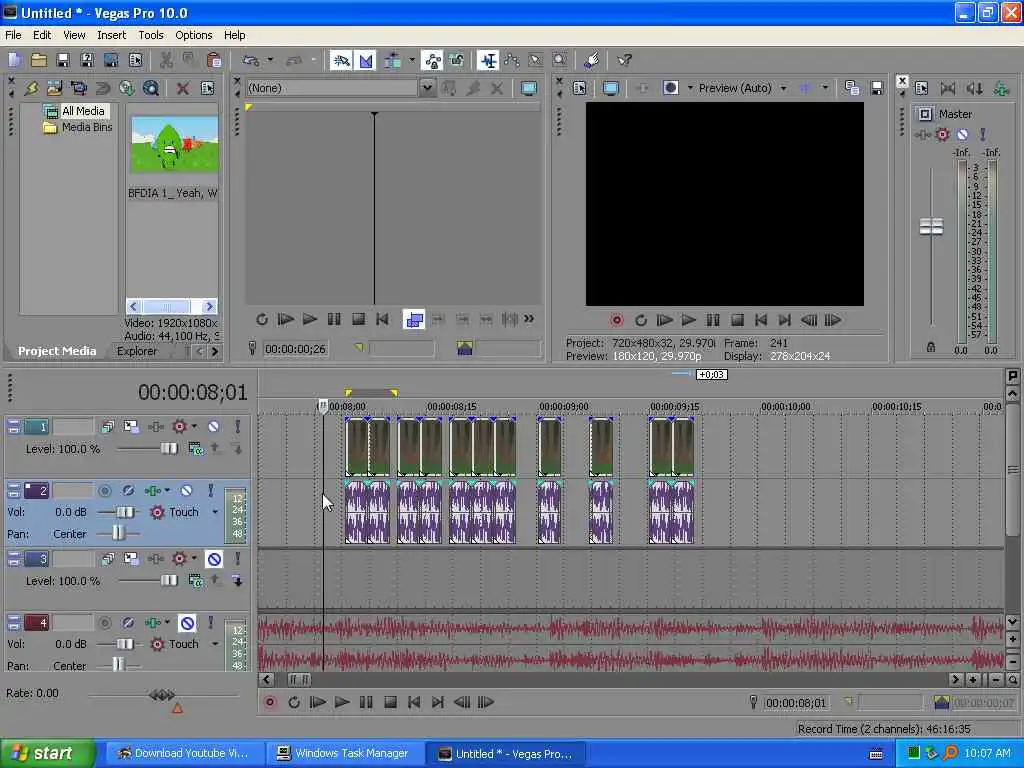1024x768 pixels.
Task: Click timeline horizontal scrollbar thumb
Action: [x=300, y=680]
